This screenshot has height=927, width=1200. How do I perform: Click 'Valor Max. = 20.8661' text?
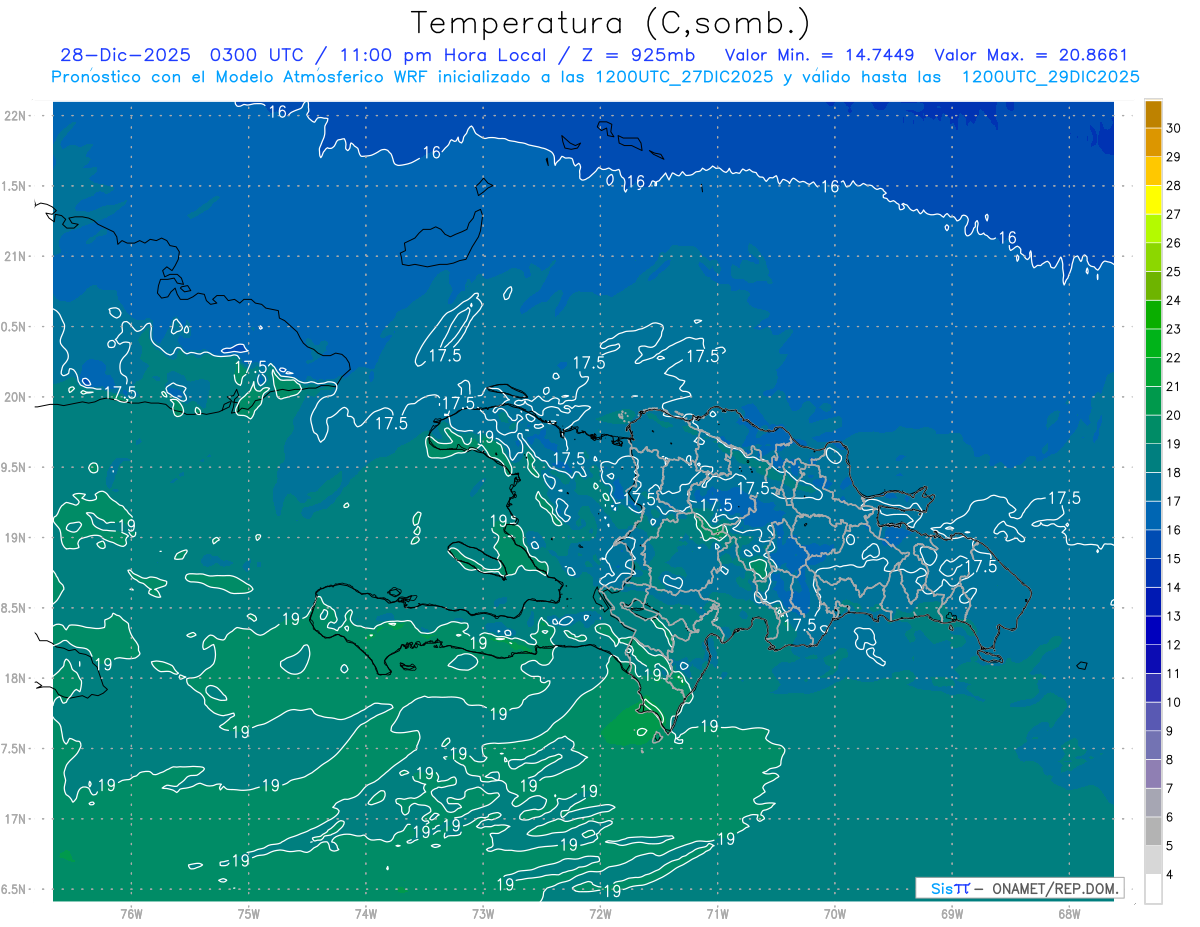point(1031,55)
